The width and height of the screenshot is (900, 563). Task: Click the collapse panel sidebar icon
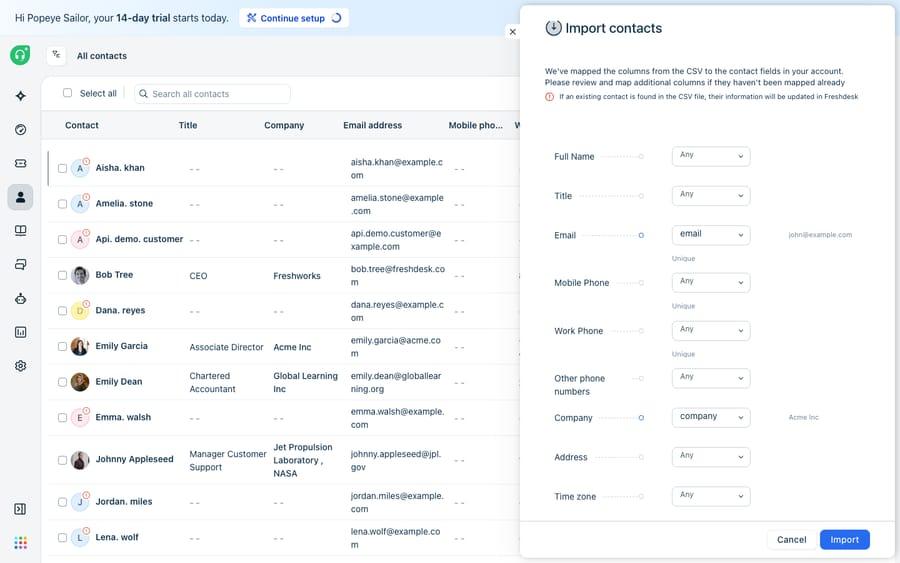(20, 509)
